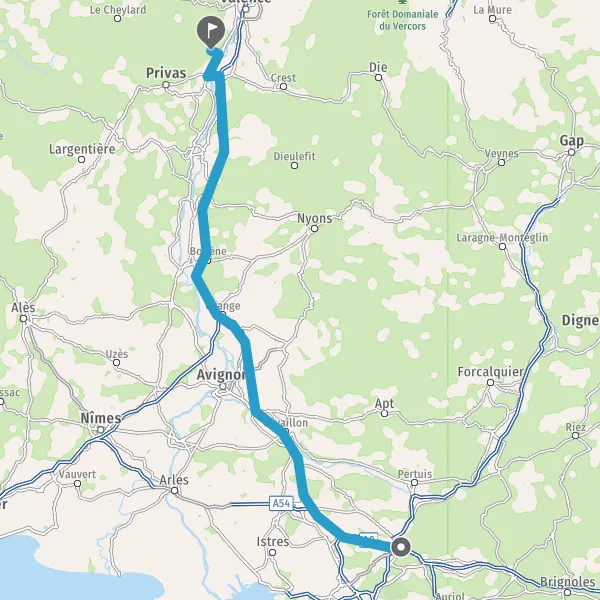Select the Istres town label

(x=272, y=541)
